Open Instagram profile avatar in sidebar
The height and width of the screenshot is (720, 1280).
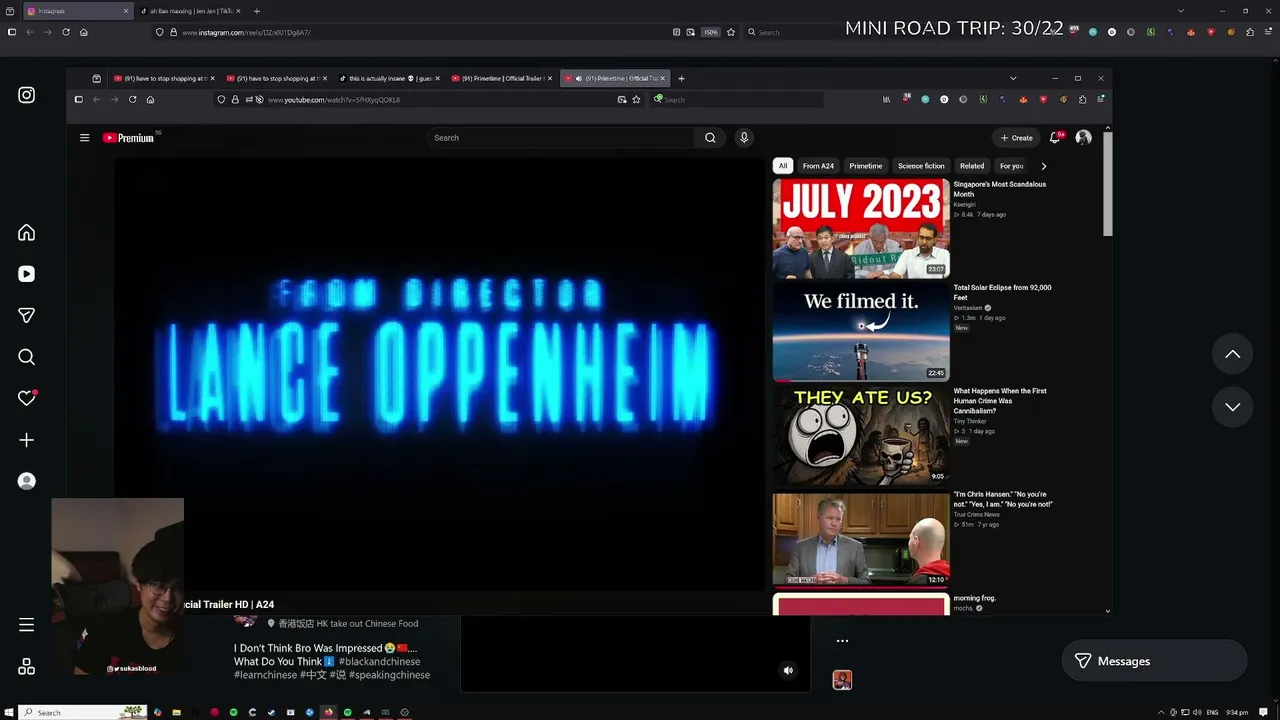coord(27,481)
